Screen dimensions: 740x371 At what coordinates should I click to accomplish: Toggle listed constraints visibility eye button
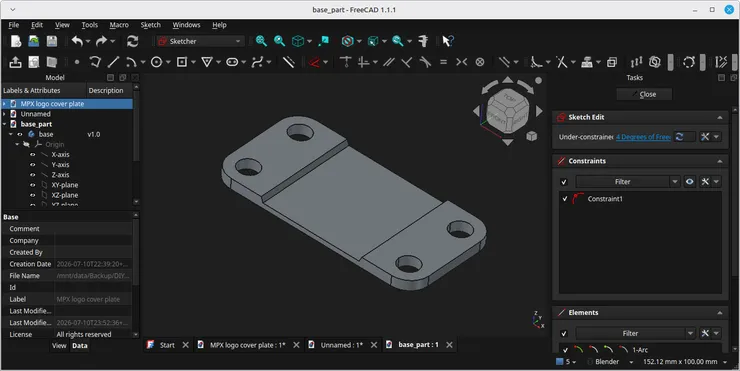(690, 182)
